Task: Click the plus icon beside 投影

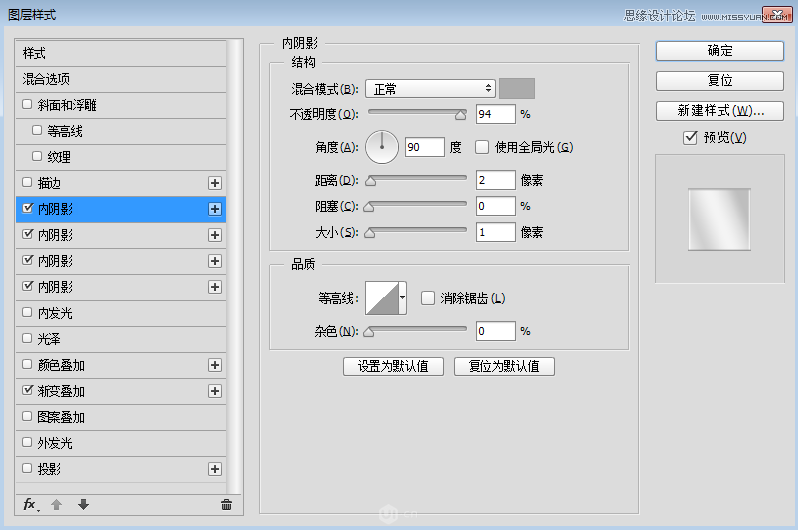Action: pos(215,469)
